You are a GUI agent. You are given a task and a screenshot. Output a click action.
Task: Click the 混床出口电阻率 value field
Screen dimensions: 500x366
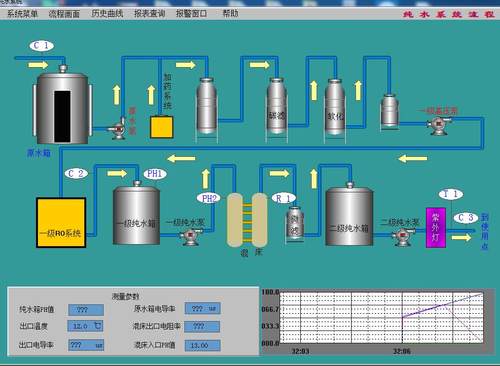(x=203, y=326)
